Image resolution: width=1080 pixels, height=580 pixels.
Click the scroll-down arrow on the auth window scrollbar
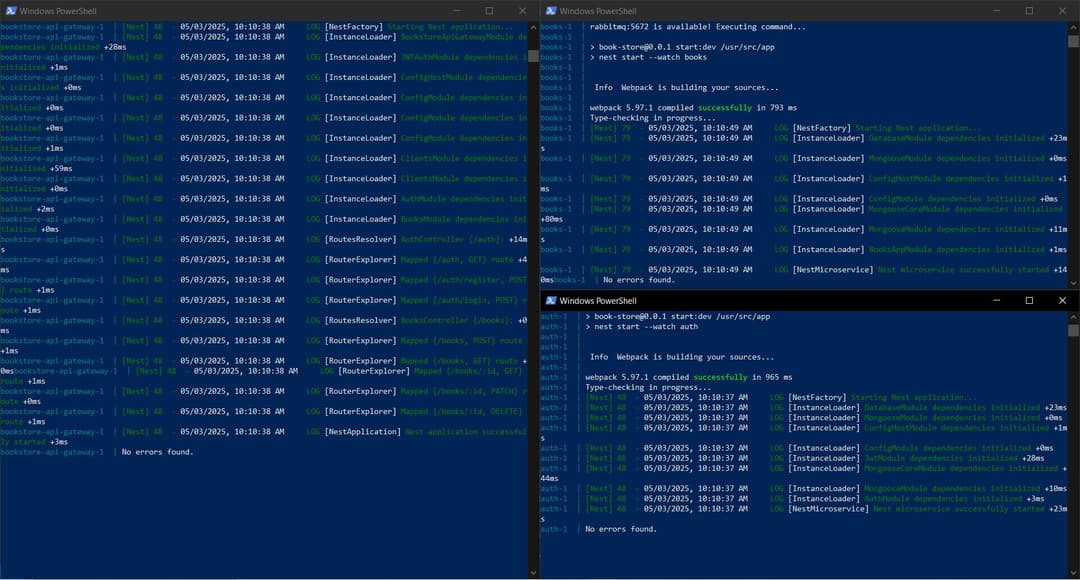pos(1074,571)
